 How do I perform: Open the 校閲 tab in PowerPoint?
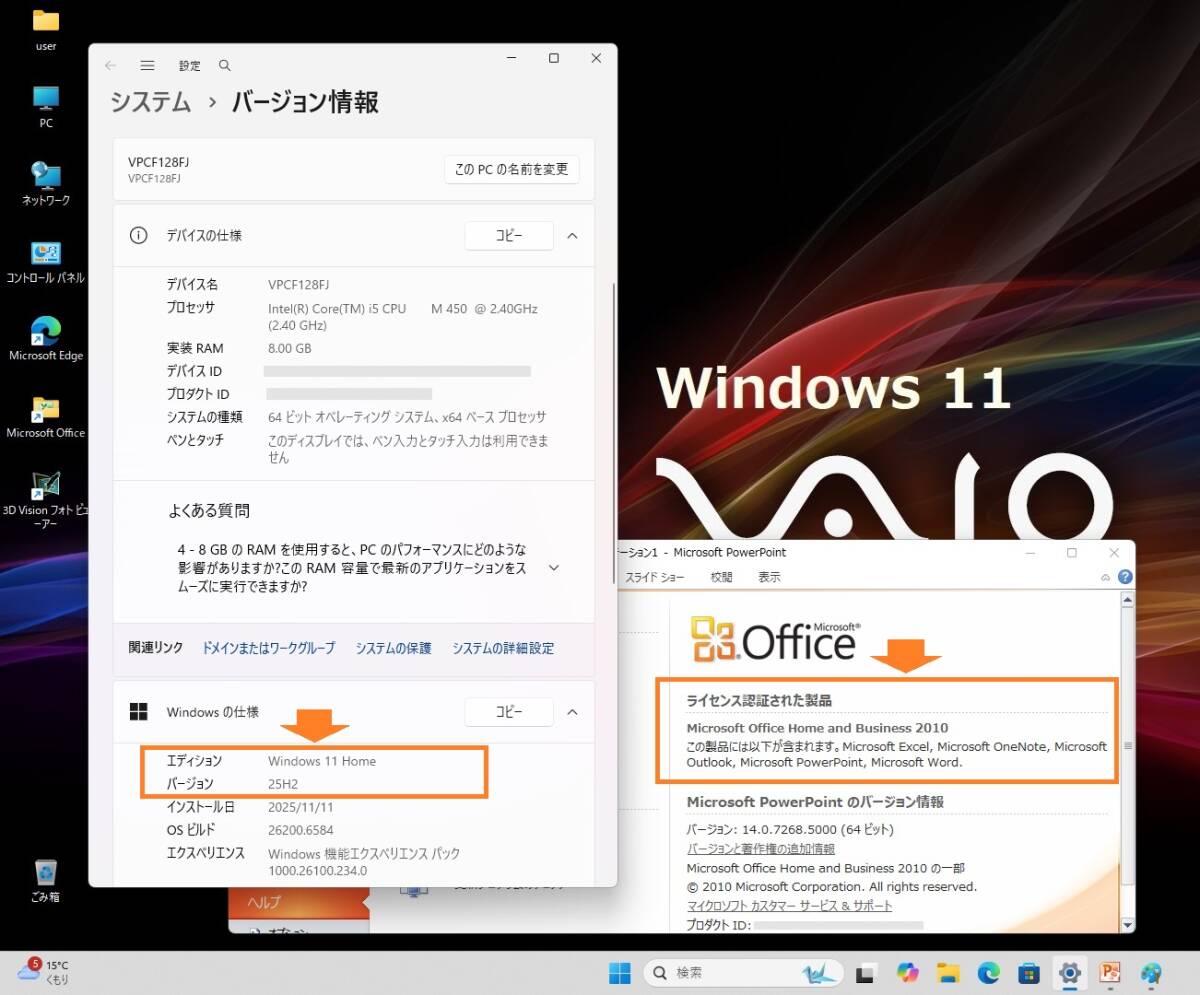tap(721, 577)
